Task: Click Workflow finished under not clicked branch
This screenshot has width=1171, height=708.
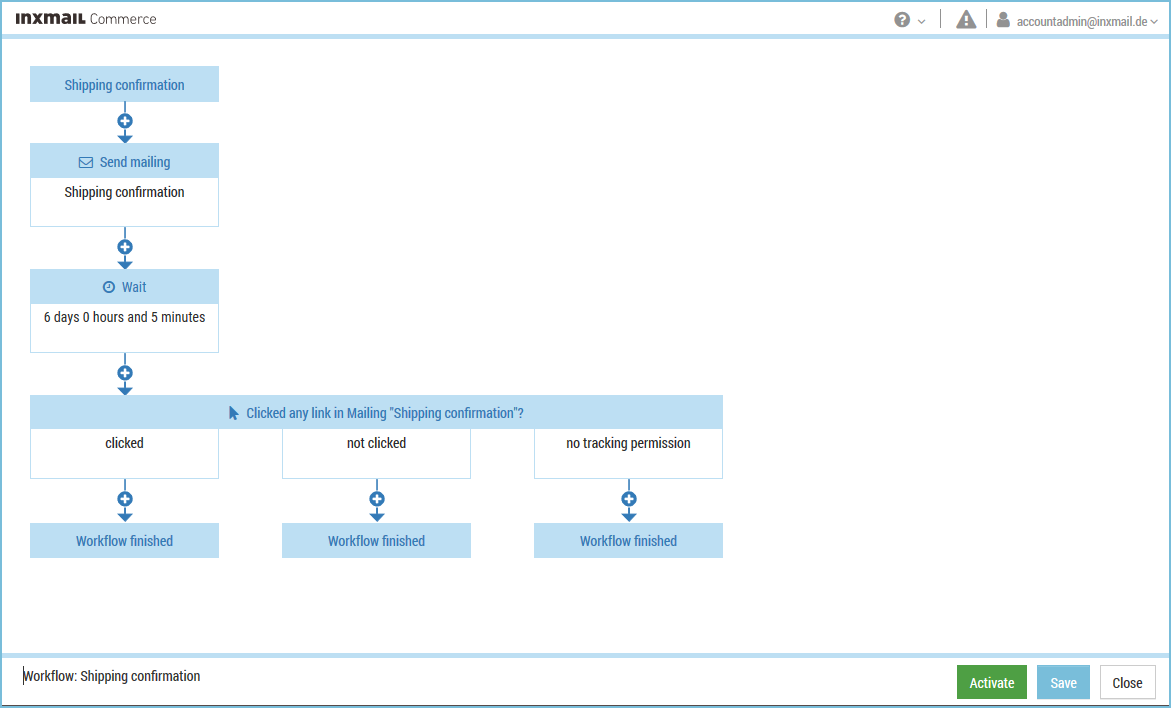Action: pos(376,541)
